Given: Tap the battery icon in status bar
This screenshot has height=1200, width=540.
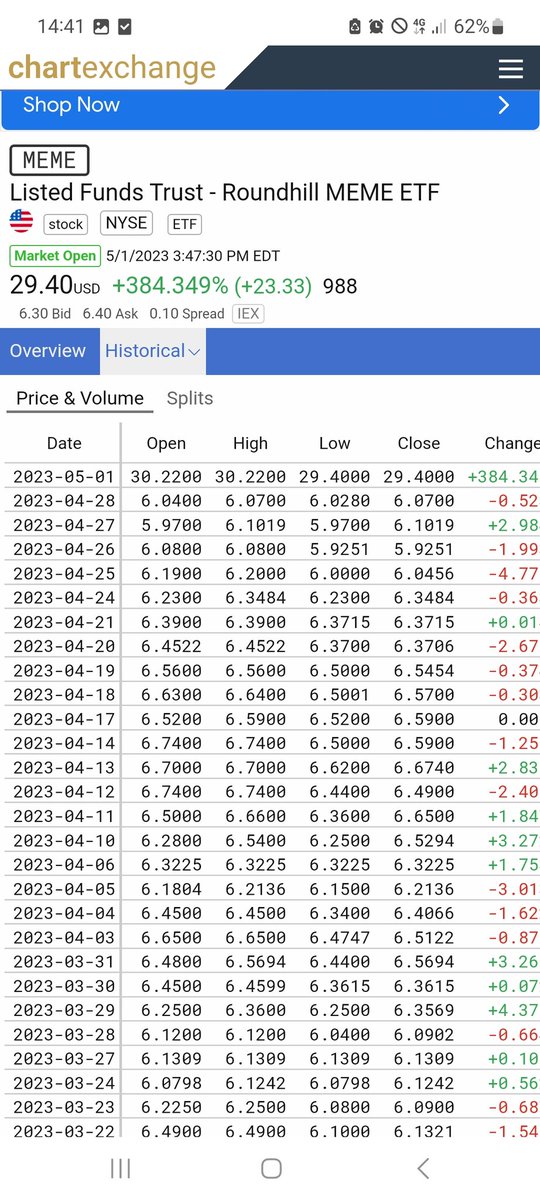Looking at the screenshot, I should tap(499, 26).
